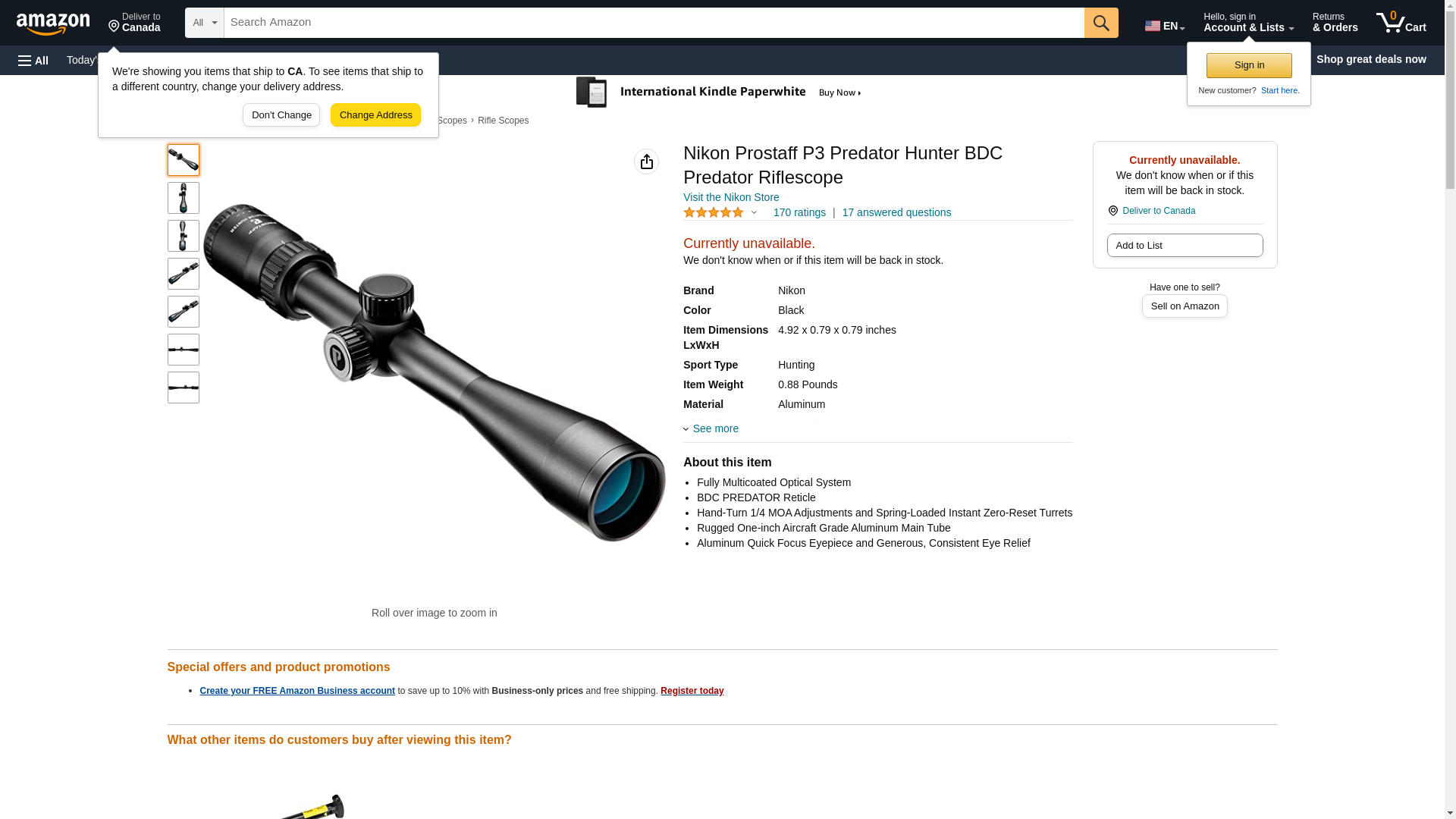Open the All hamburger menu
Viewport: 1456px width, 819px height.
point(33,60)
